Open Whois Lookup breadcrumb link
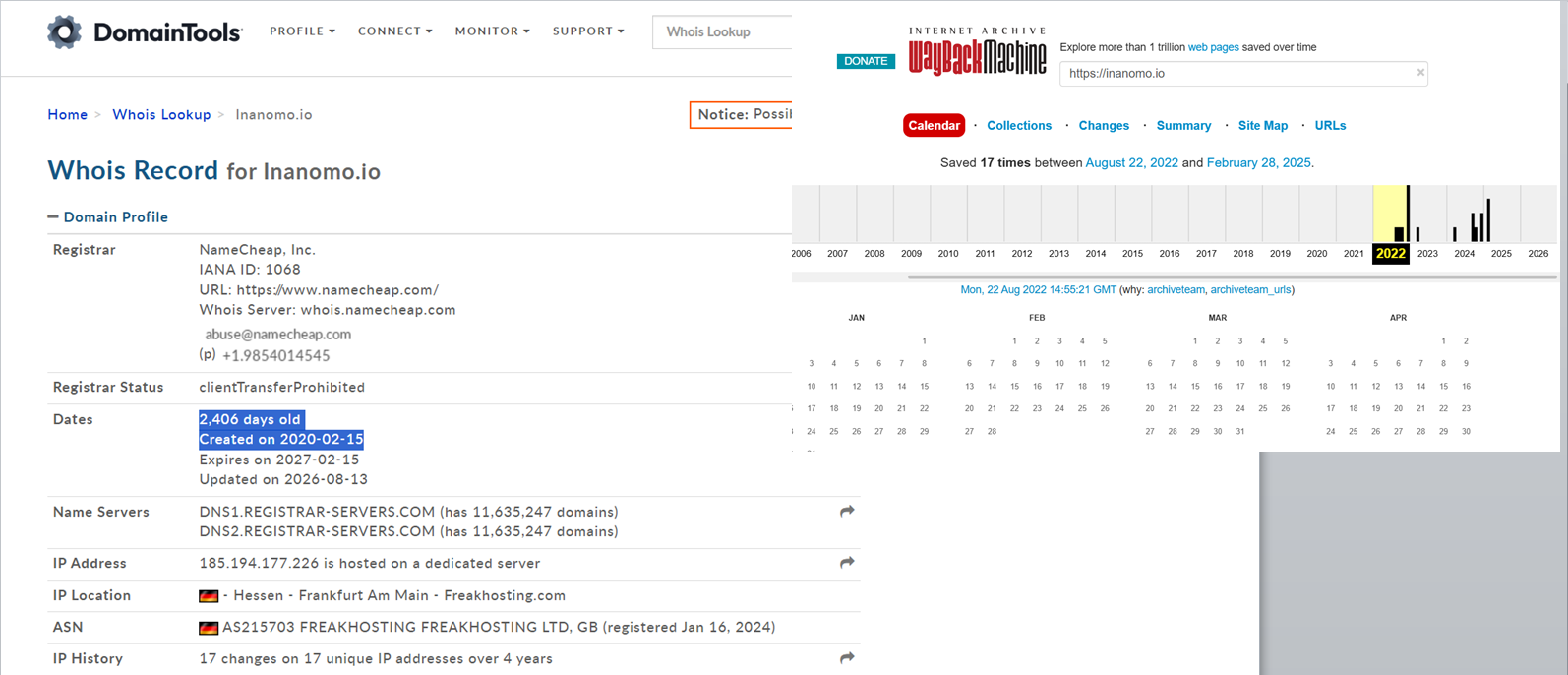This screenshot has height=675, width=1568. click(161, 115)
